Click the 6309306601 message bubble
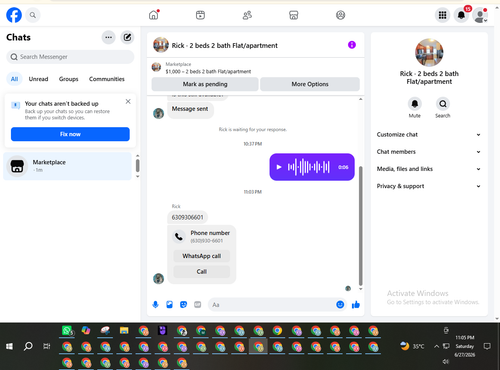Image resolution: width=500 pixels, height=370 pixels. (187, 217)
